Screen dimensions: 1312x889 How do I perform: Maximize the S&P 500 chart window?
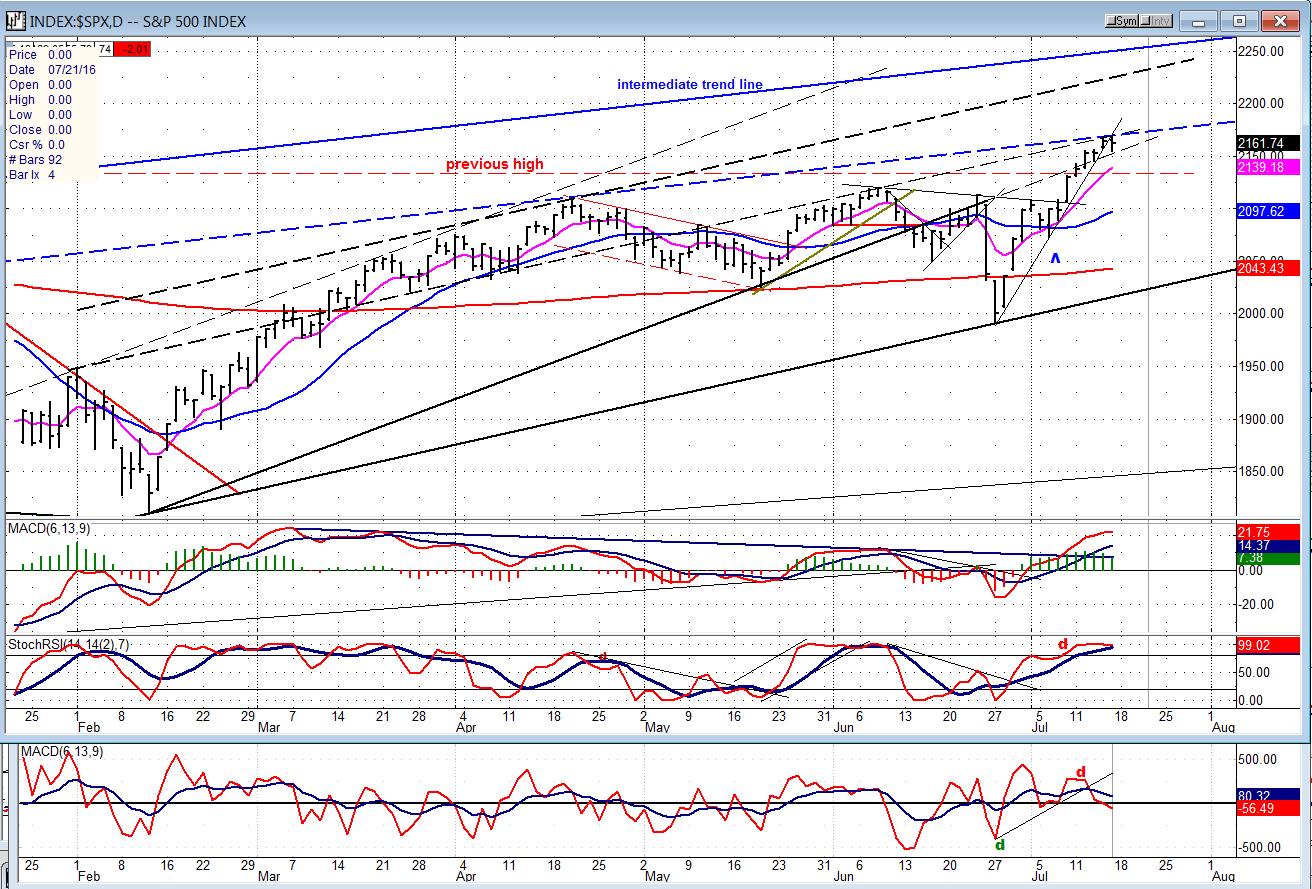coord(1239,21)
